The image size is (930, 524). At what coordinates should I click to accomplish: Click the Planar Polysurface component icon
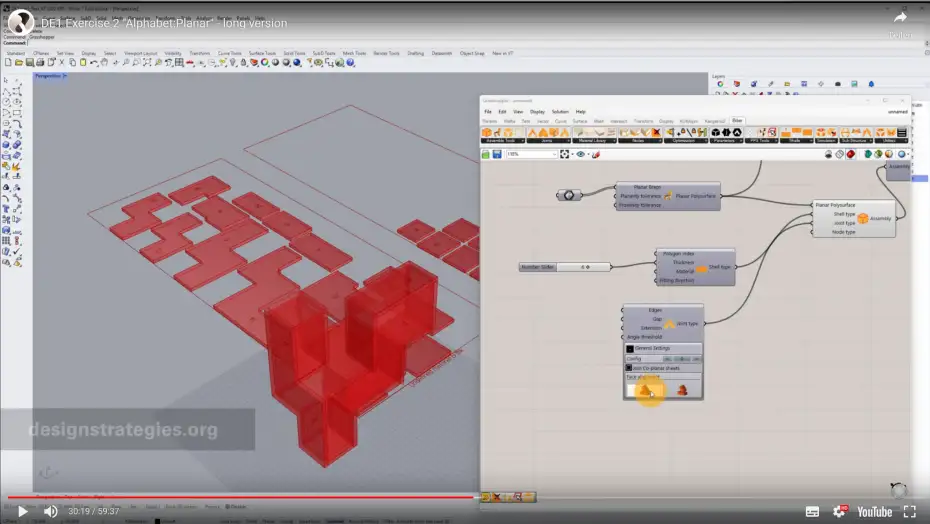point(668,196)
